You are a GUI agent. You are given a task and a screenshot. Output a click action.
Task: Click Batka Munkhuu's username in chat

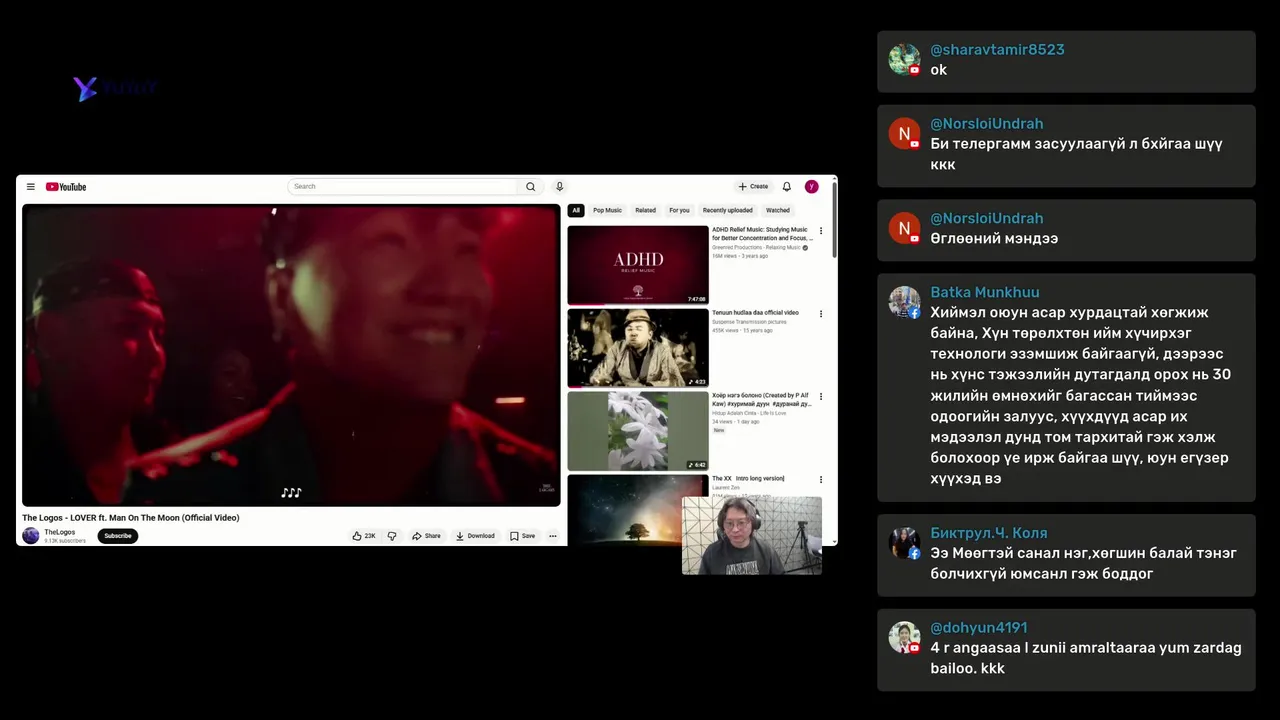tap(985, 292)
